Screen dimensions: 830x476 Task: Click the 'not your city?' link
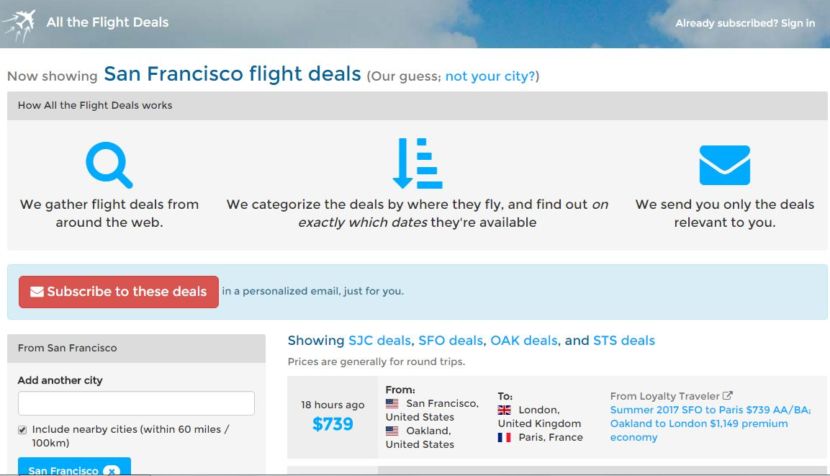[490, 76]
